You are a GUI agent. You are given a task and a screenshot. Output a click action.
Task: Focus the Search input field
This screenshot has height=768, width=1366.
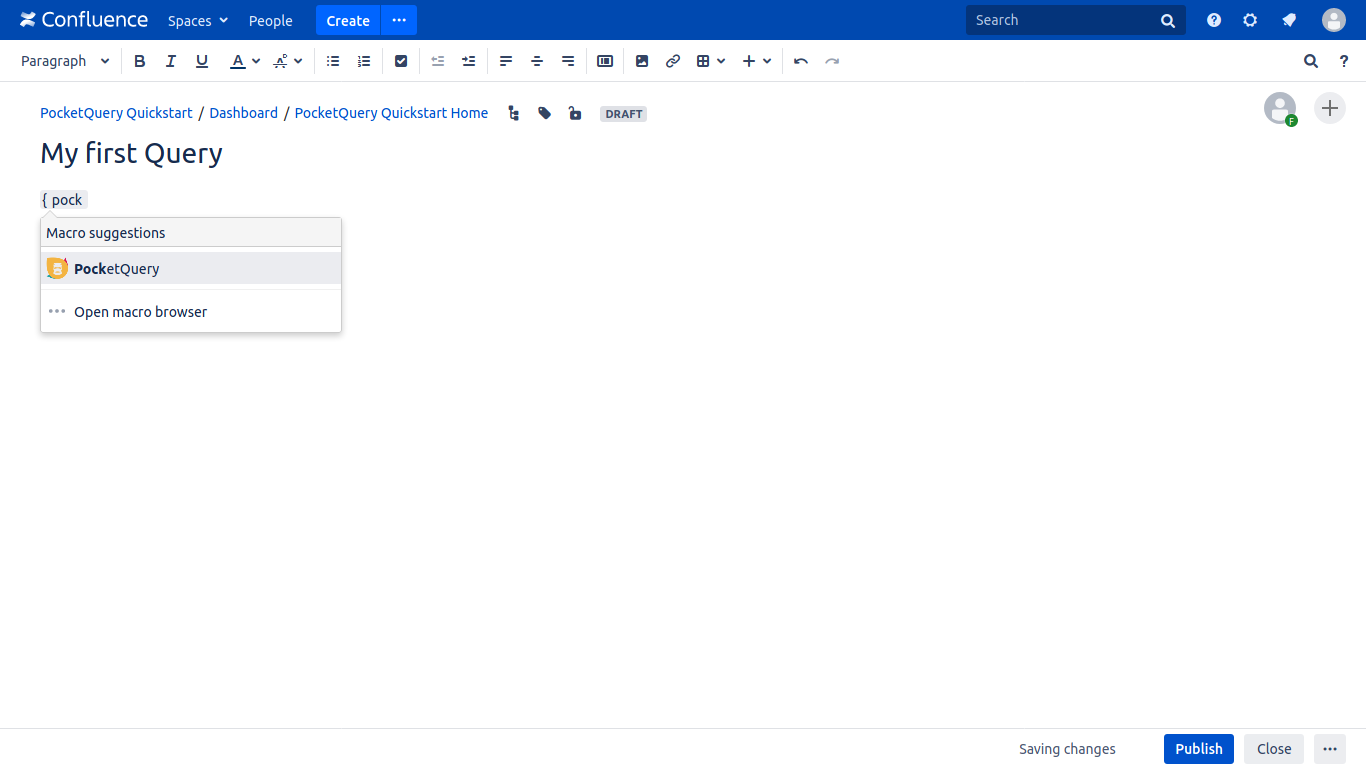pyautogui.click(x=1060, y=20)
